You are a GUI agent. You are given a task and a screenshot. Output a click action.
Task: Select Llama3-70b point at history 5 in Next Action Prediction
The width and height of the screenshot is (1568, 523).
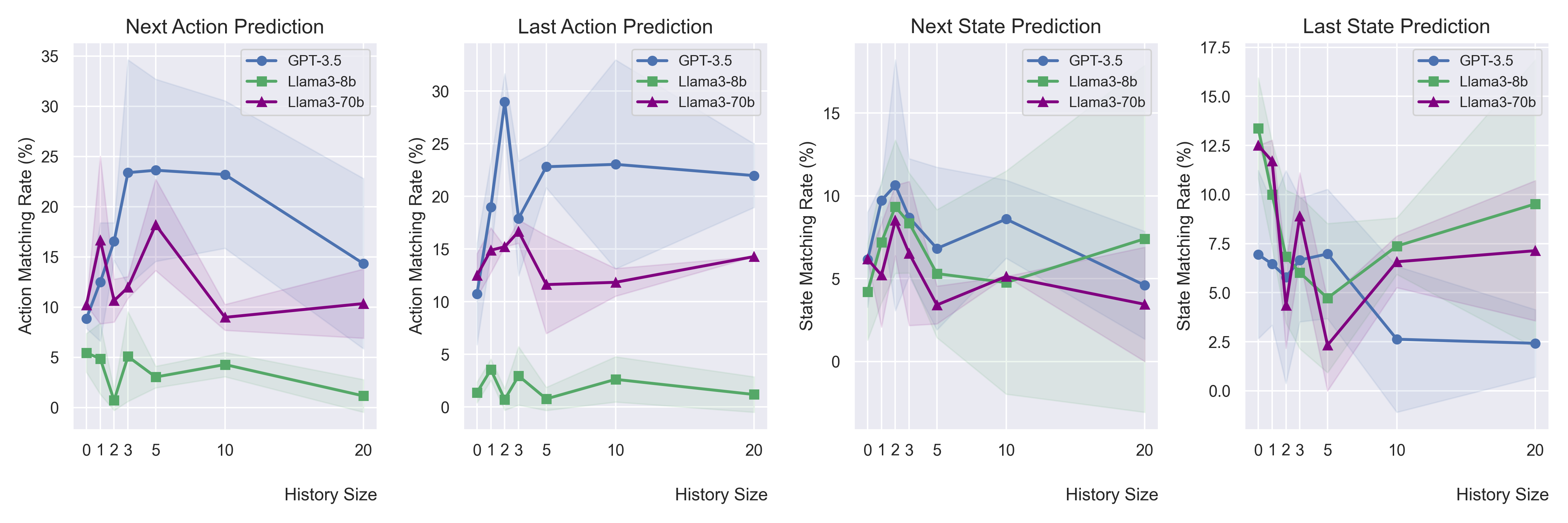point(156,225)
